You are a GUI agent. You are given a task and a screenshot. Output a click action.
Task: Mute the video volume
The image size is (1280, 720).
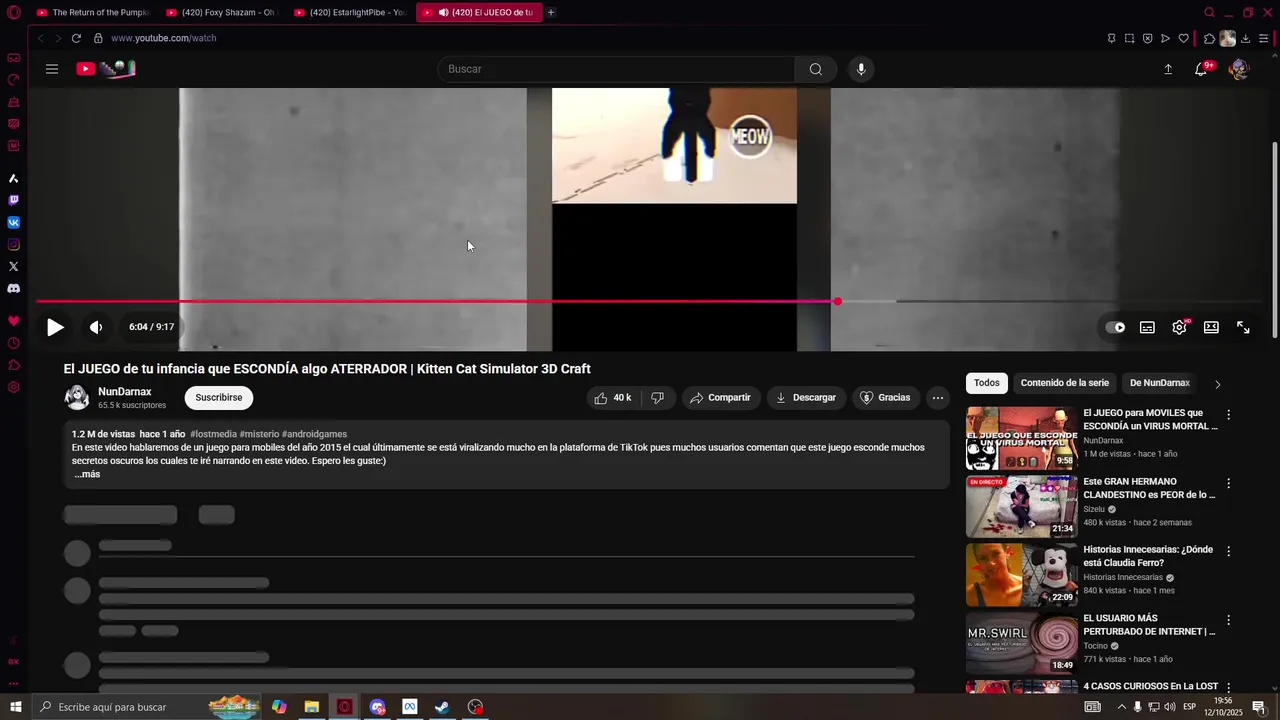point(96,327)
